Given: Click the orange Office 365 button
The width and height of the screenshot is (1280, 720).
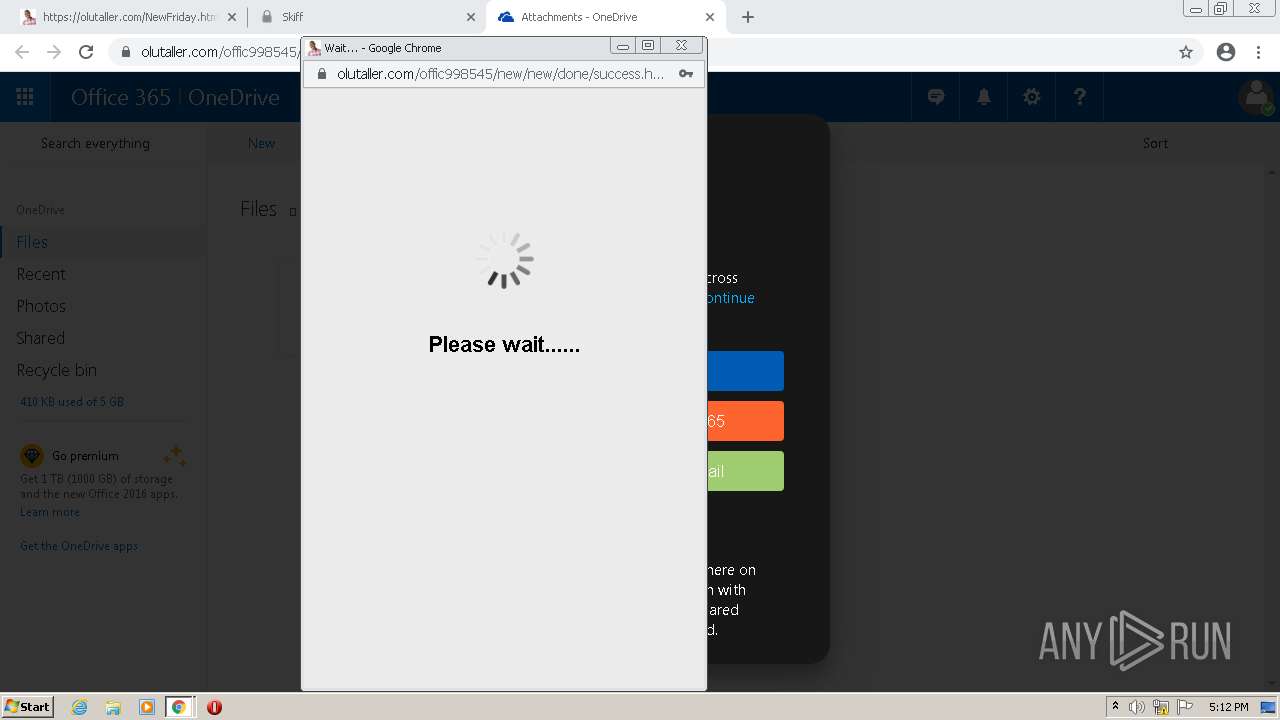Looking at the screenshot, I should 745,421.
